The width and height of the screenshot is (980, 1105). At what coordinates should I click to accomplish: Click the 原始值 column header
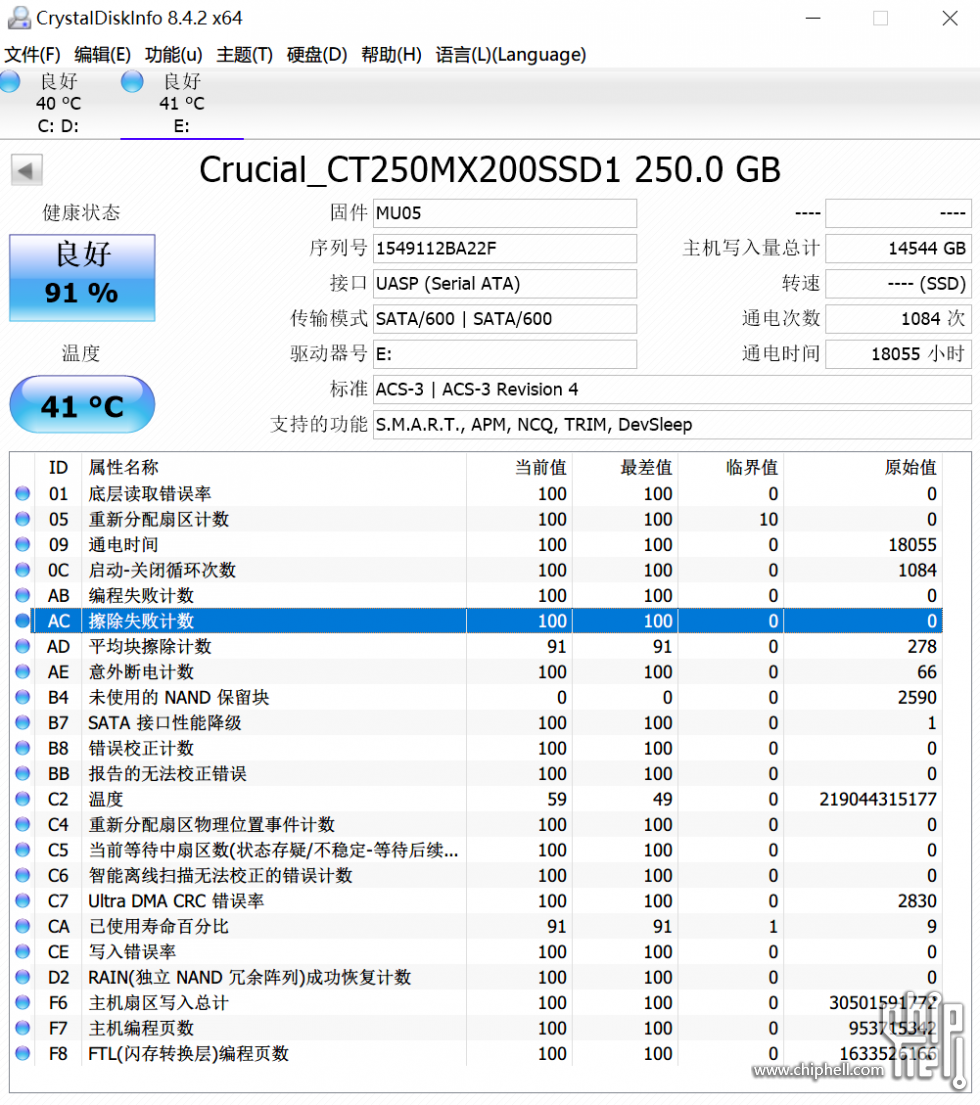pyautogui.click(x=863, y=467)
